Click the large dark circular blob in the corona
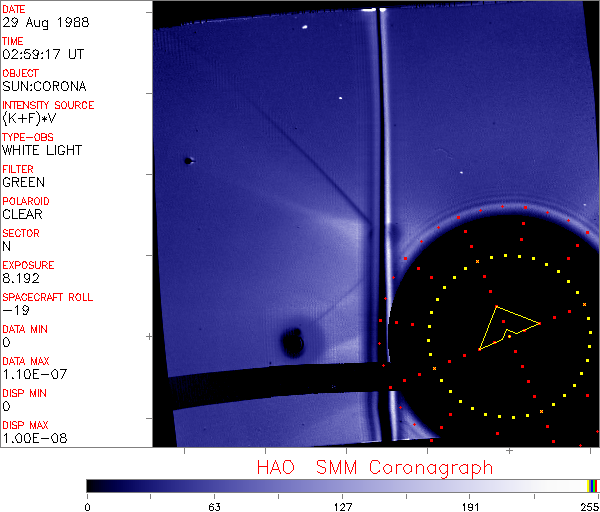Screen dimensions: 600x512 tap(293, 343)
